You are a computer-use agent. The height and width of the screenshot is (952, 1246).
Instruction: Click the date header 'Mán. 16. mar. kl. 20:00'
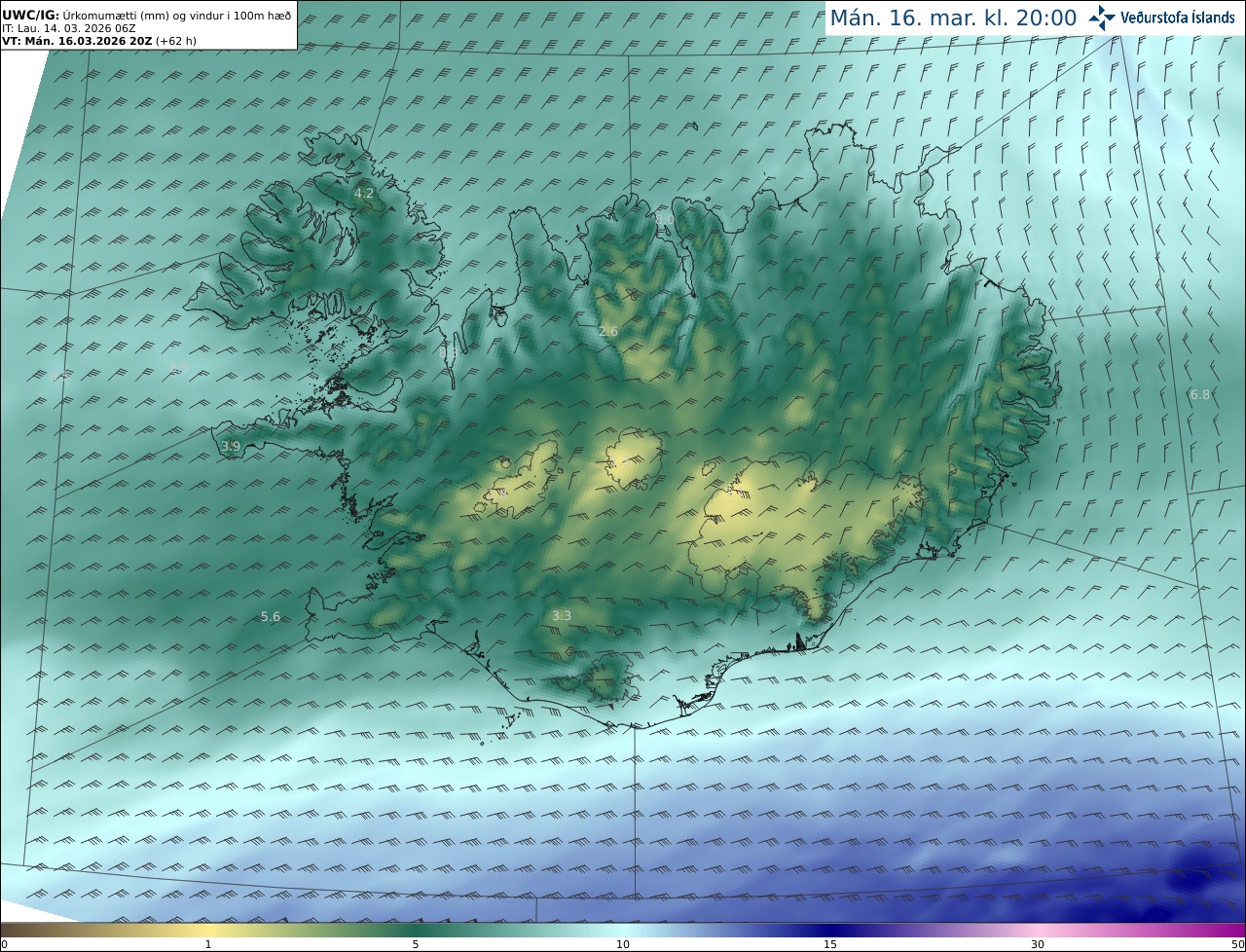coord(953,18)
